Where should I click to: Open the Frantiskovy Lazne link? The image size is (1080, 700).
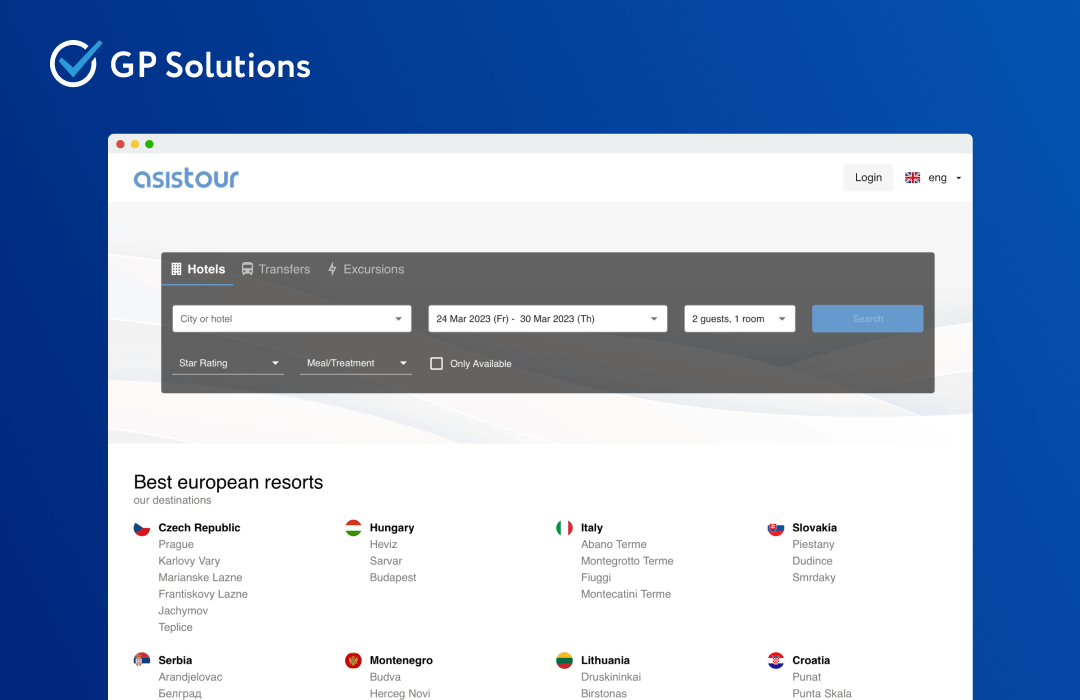coord(203,594)
